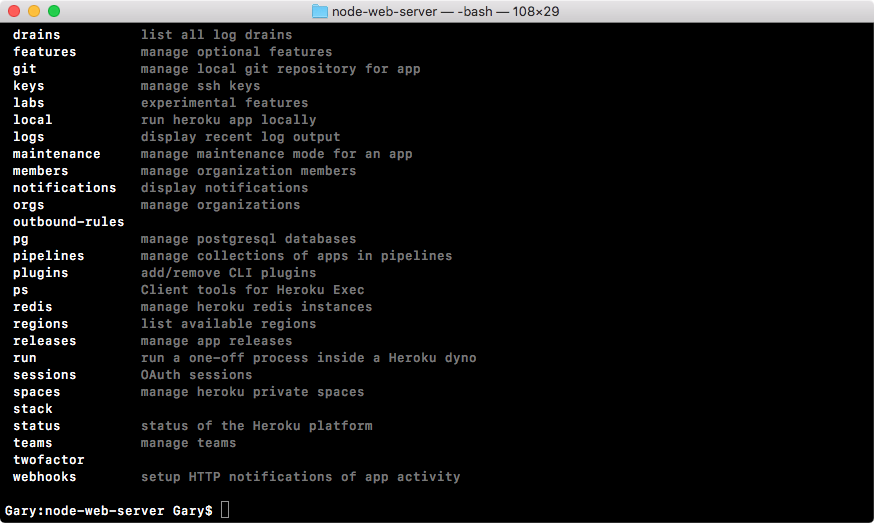Click 'manage collections of apps in pipelines'
This screenshot has height=523, width=874.
click(297, 256)
